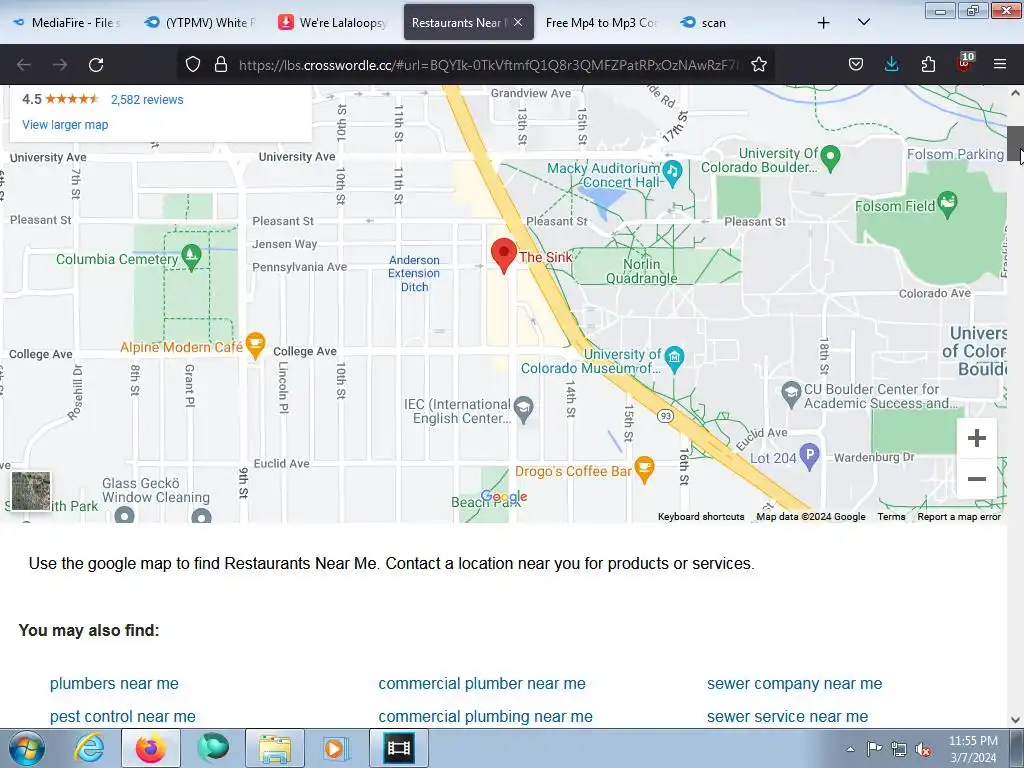
Task: Open Windows Media Player on taskbar
Action: 337,748
